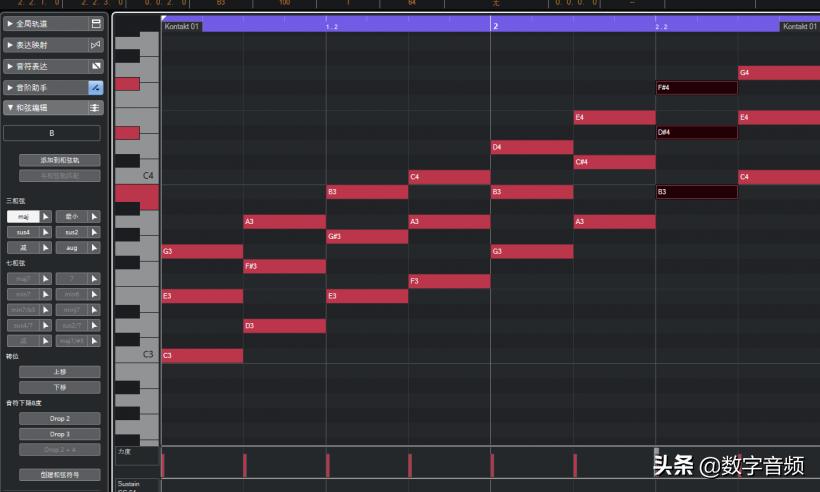Click arrow tool beside maj chord button
Screen dimensions: 820x492
pos(45,216)
